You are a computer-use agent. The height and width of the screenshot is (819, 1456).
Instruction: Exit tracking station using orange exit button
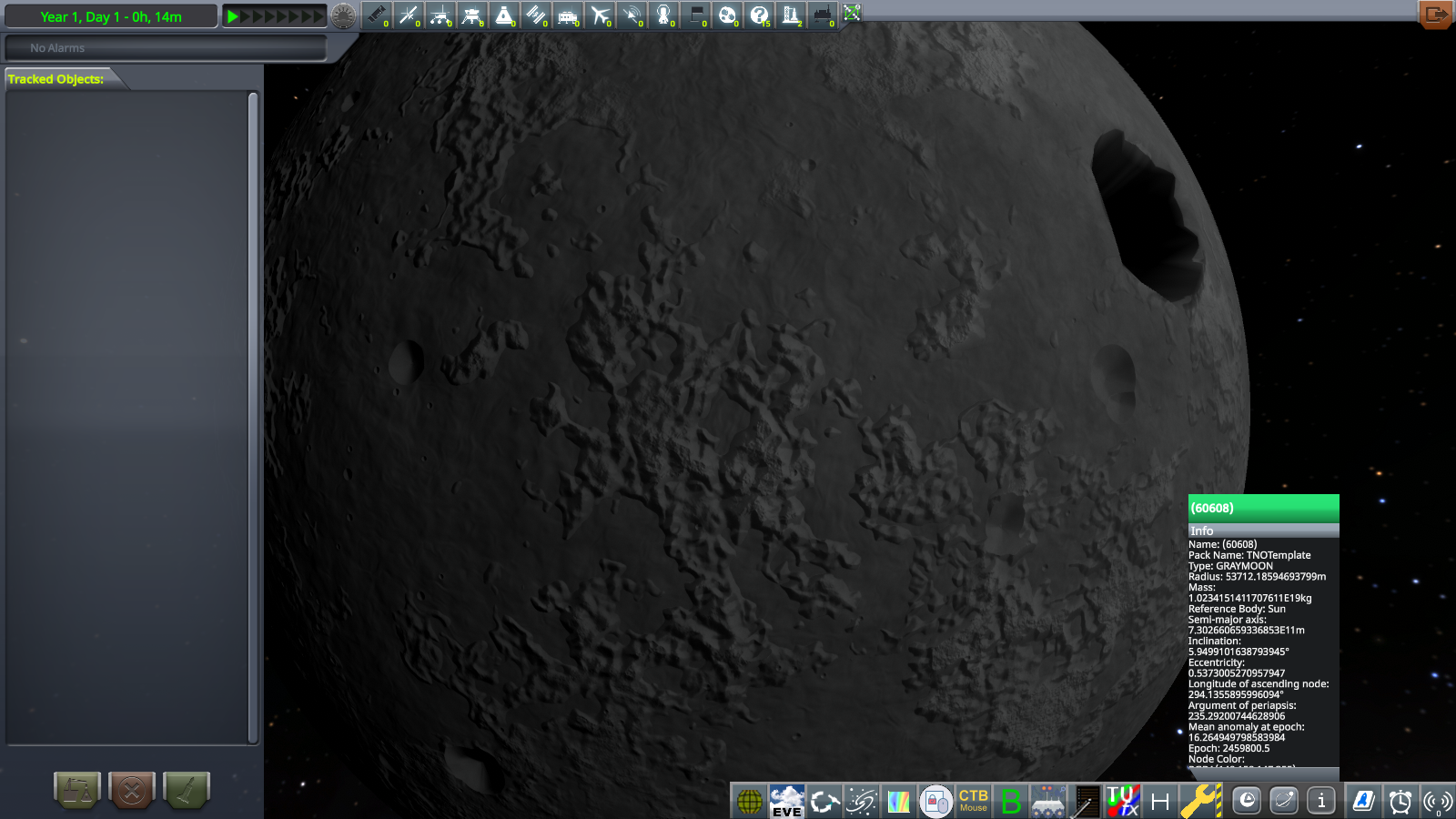pos(1435,15)
